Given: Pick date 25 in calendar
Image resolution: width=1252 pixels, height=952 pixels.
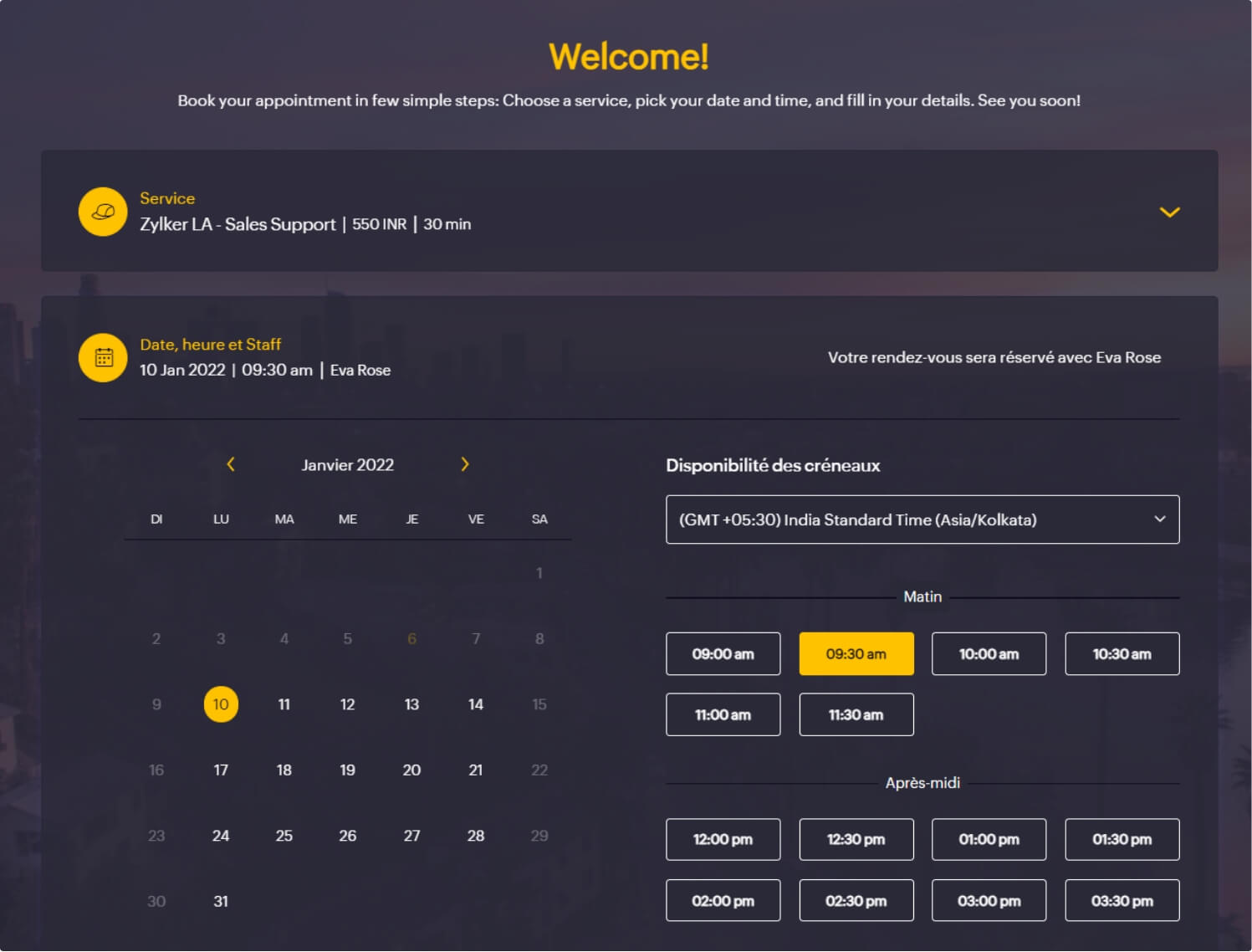Looking at the screenshot, I should [x=284, y=836].
